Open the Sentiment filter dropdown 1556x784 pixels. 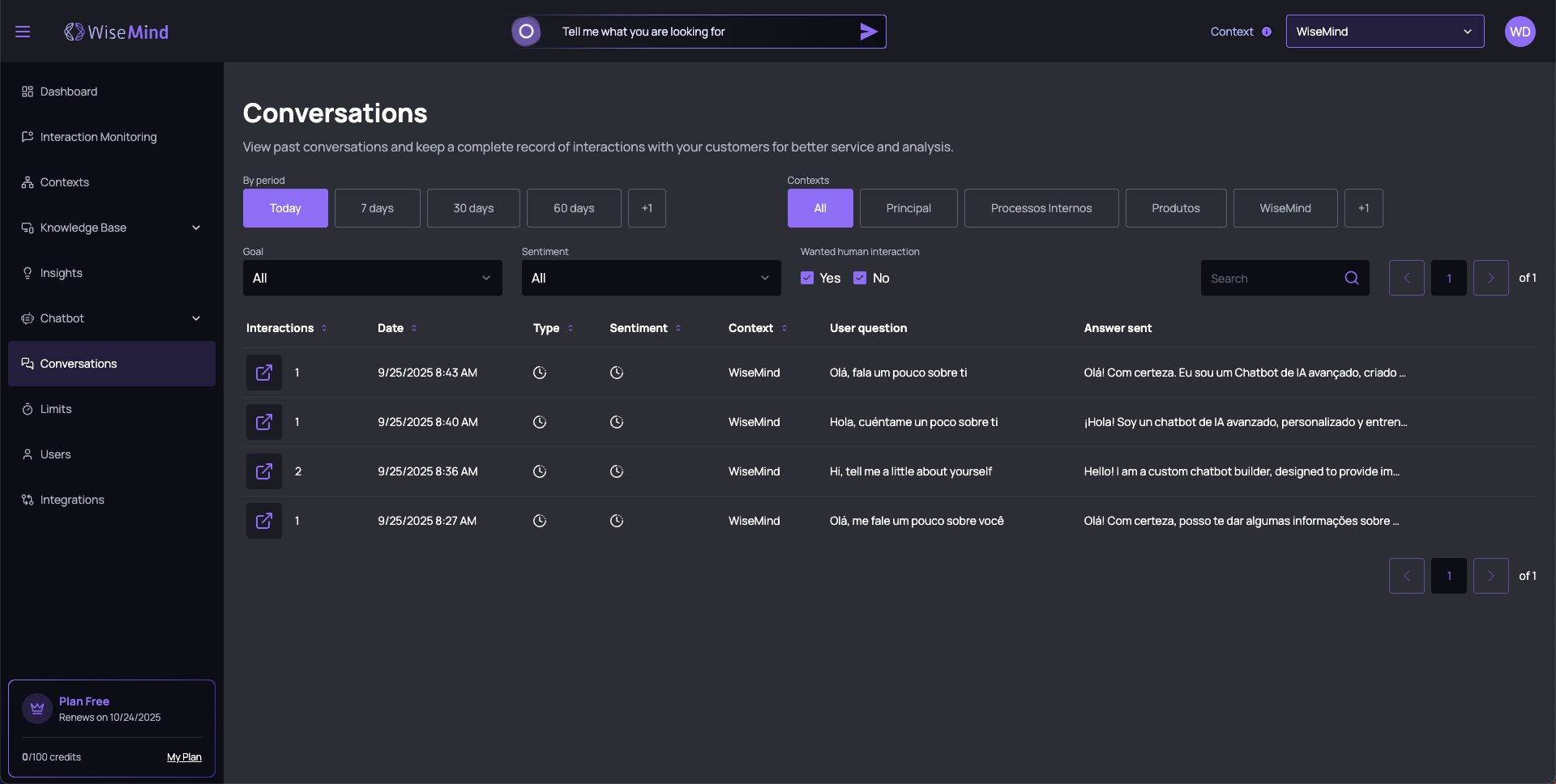651,278
